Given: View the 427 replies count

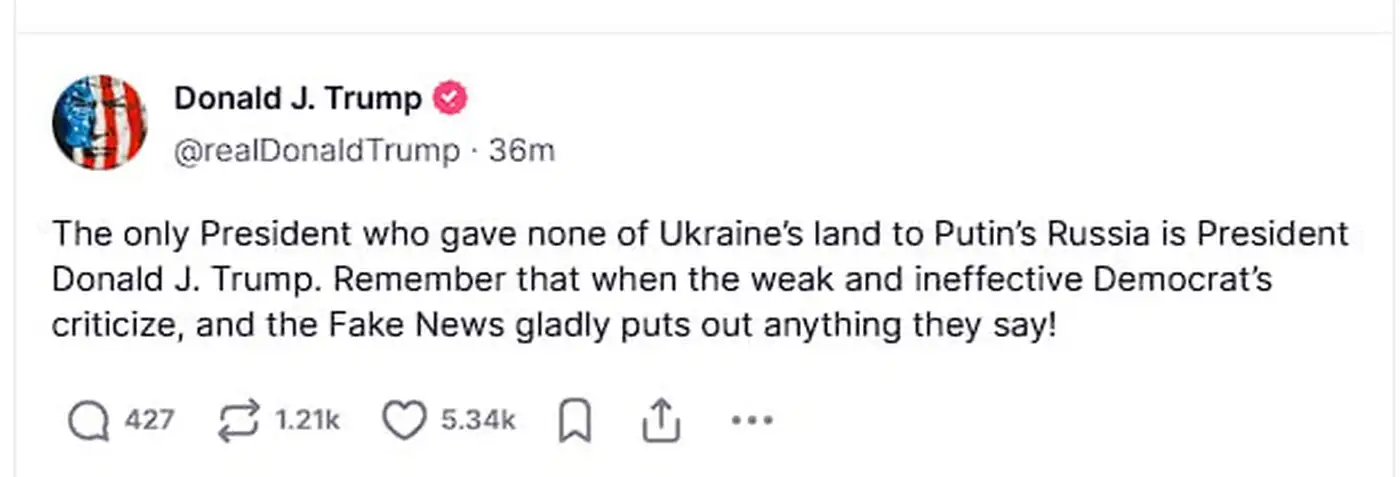Looking at the screenshot, I should [148, 422].
